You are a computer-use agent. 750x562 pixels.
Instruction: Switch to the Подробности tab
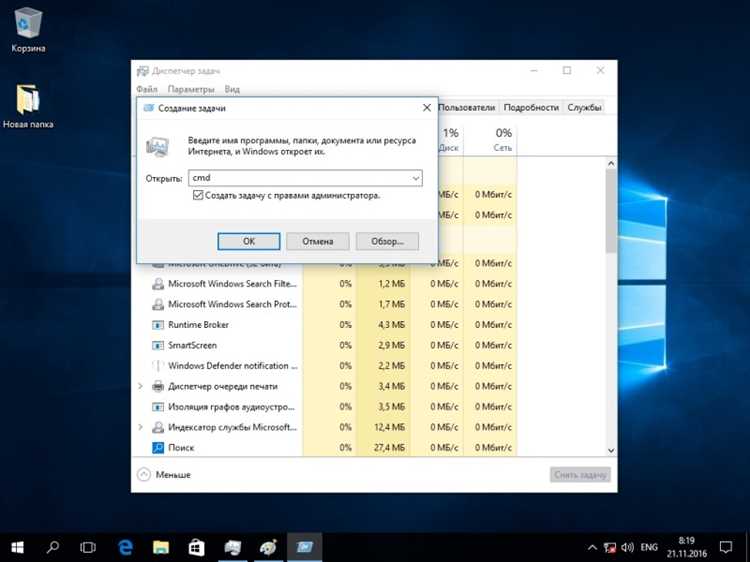[531, 108]
